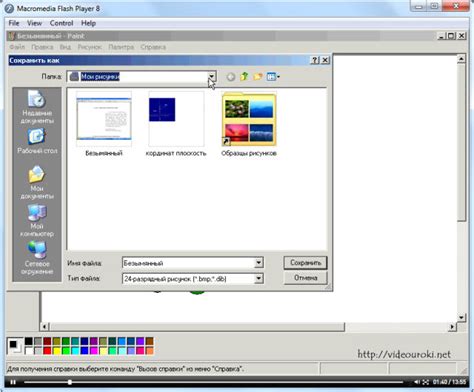Click the Go Back navigation icon

click(230, 77)
